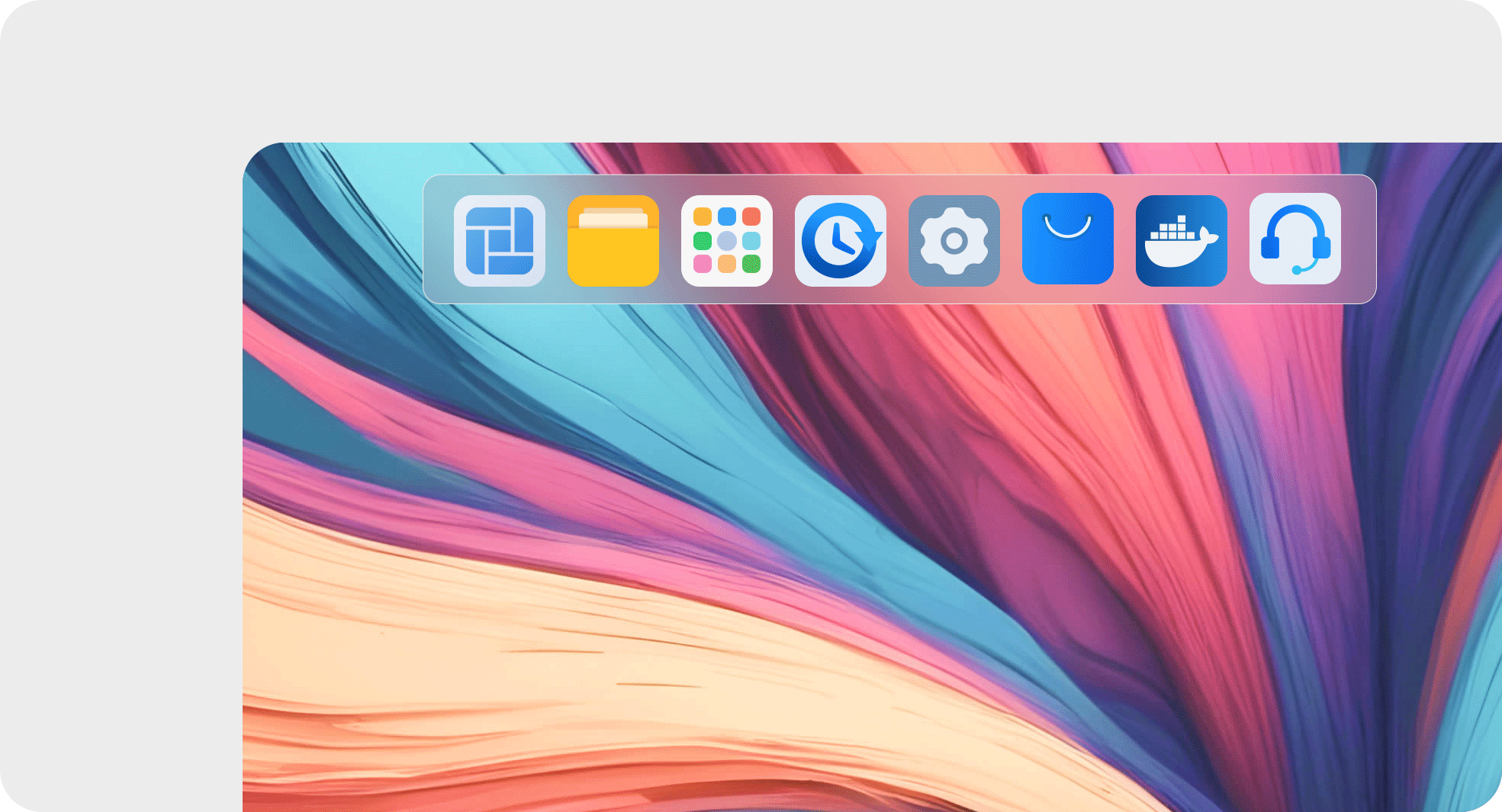1502x812 pixels.
Task: Click empty dock space right of headset icon
Action: [1359, 241]
